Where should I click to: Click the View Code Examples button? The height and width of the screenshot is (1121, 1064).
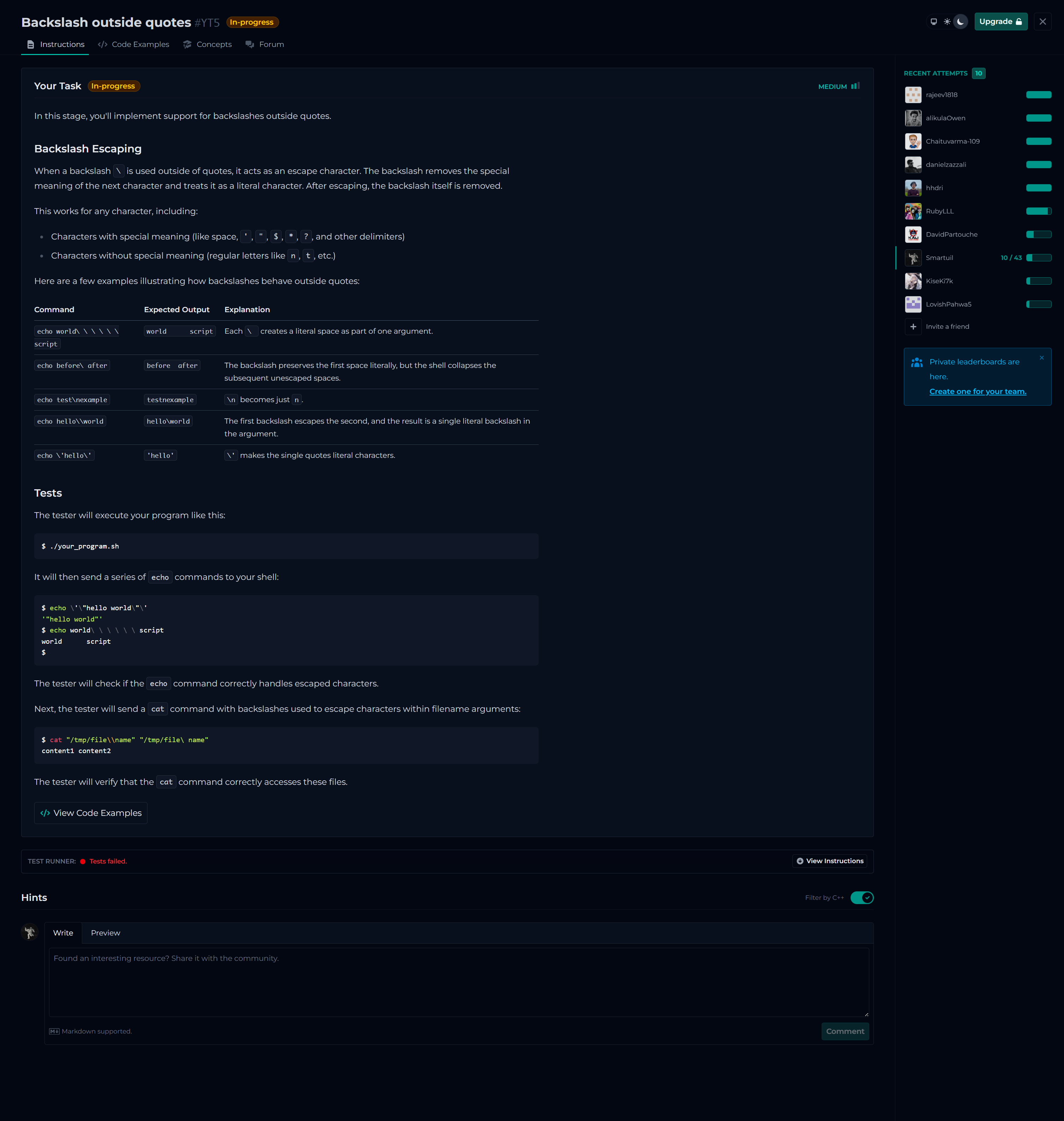(x=91, y=813)
